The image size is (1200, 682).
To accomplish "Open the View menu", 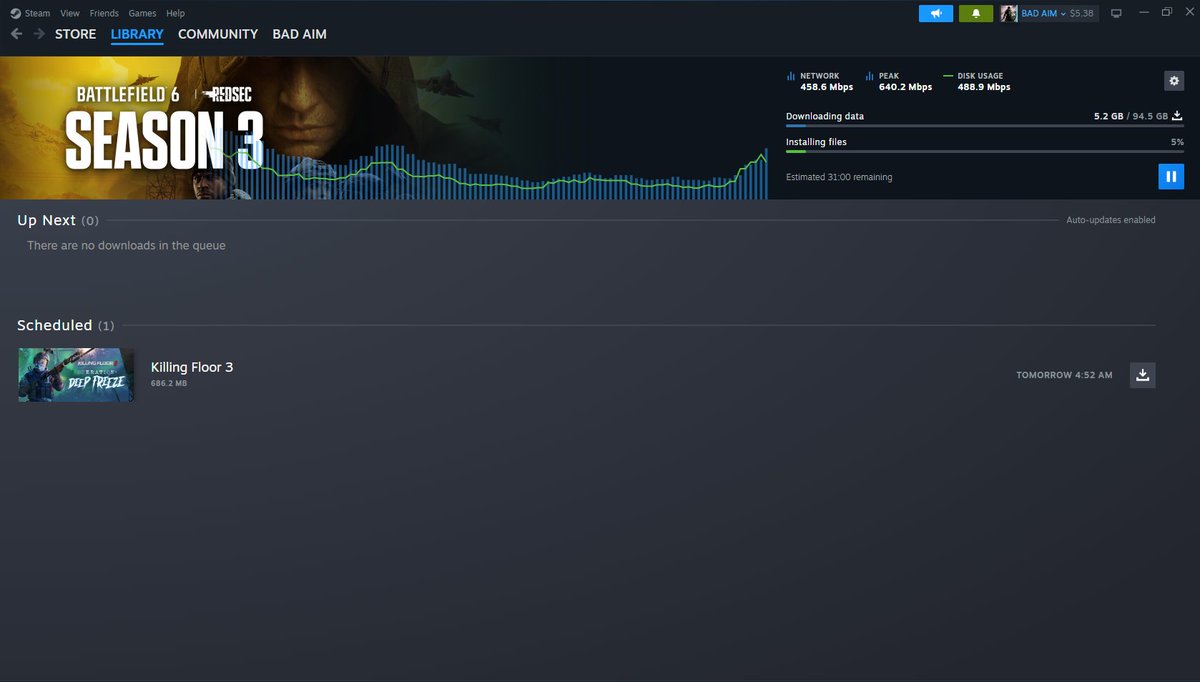I will (x=70, y=13).
